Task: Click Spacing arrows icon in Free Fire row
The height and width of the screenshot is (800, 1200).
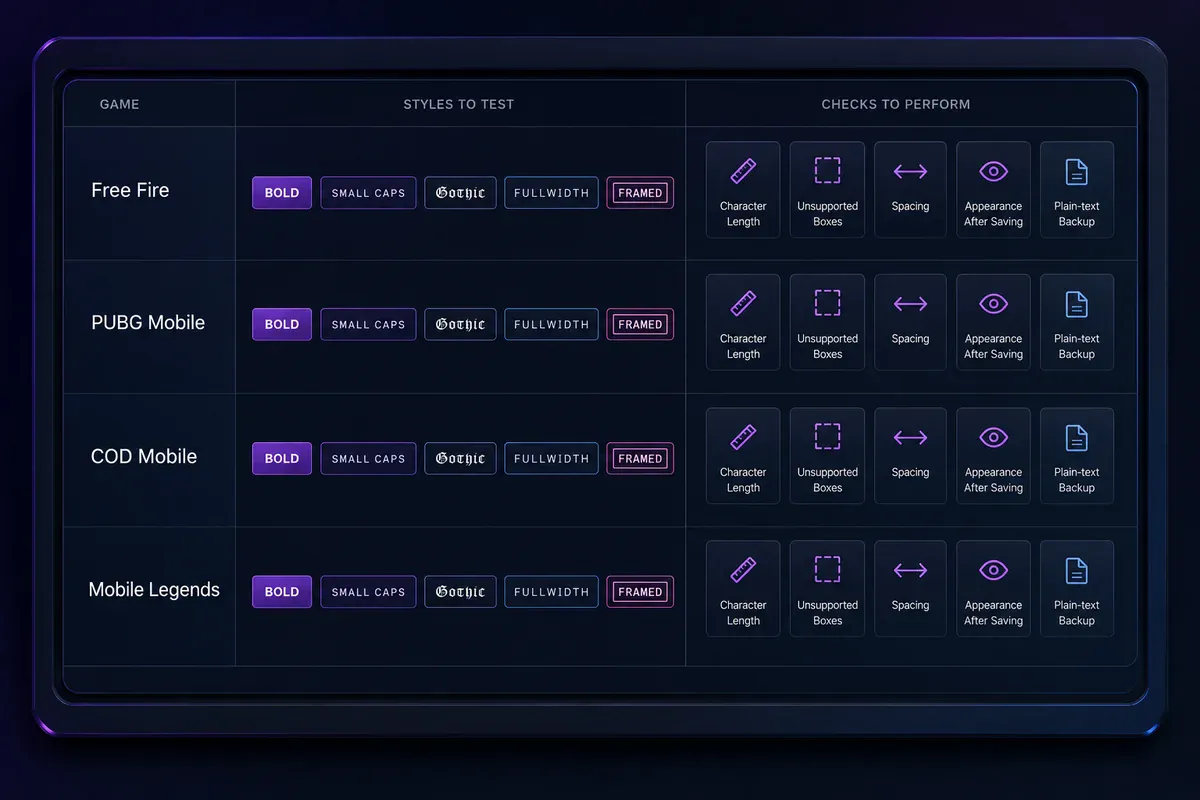Action: point(910,171)
